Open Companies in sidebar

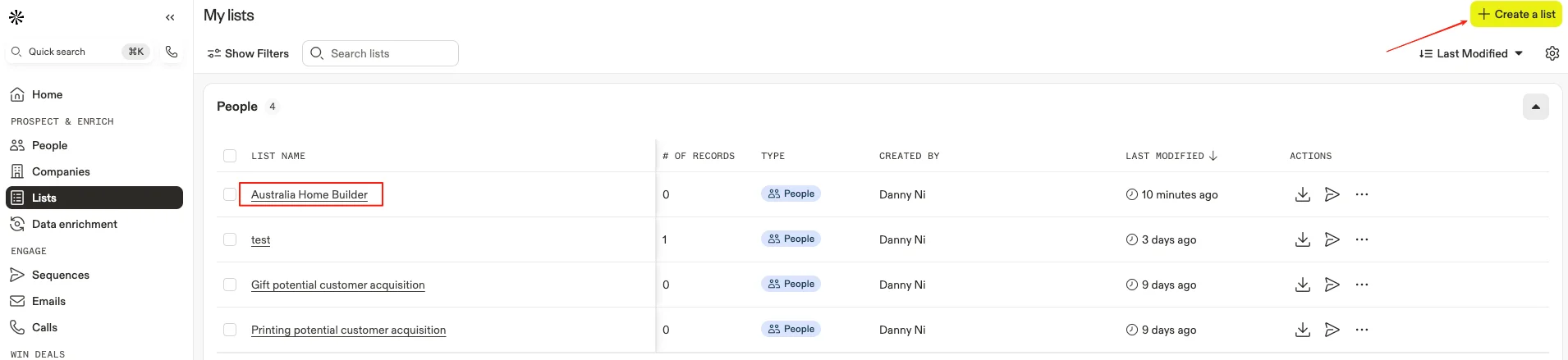94,171
